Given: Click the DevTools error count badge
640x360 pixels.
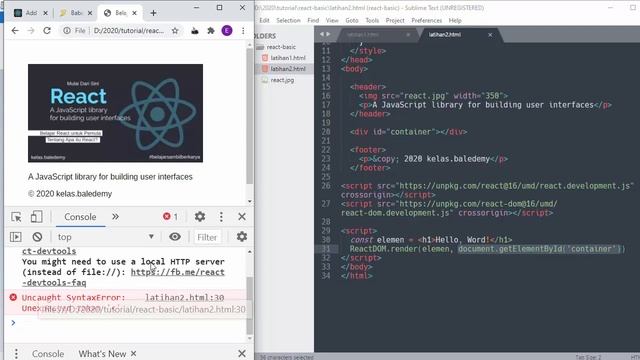Looking at the screenshot, I should point(170,217).
